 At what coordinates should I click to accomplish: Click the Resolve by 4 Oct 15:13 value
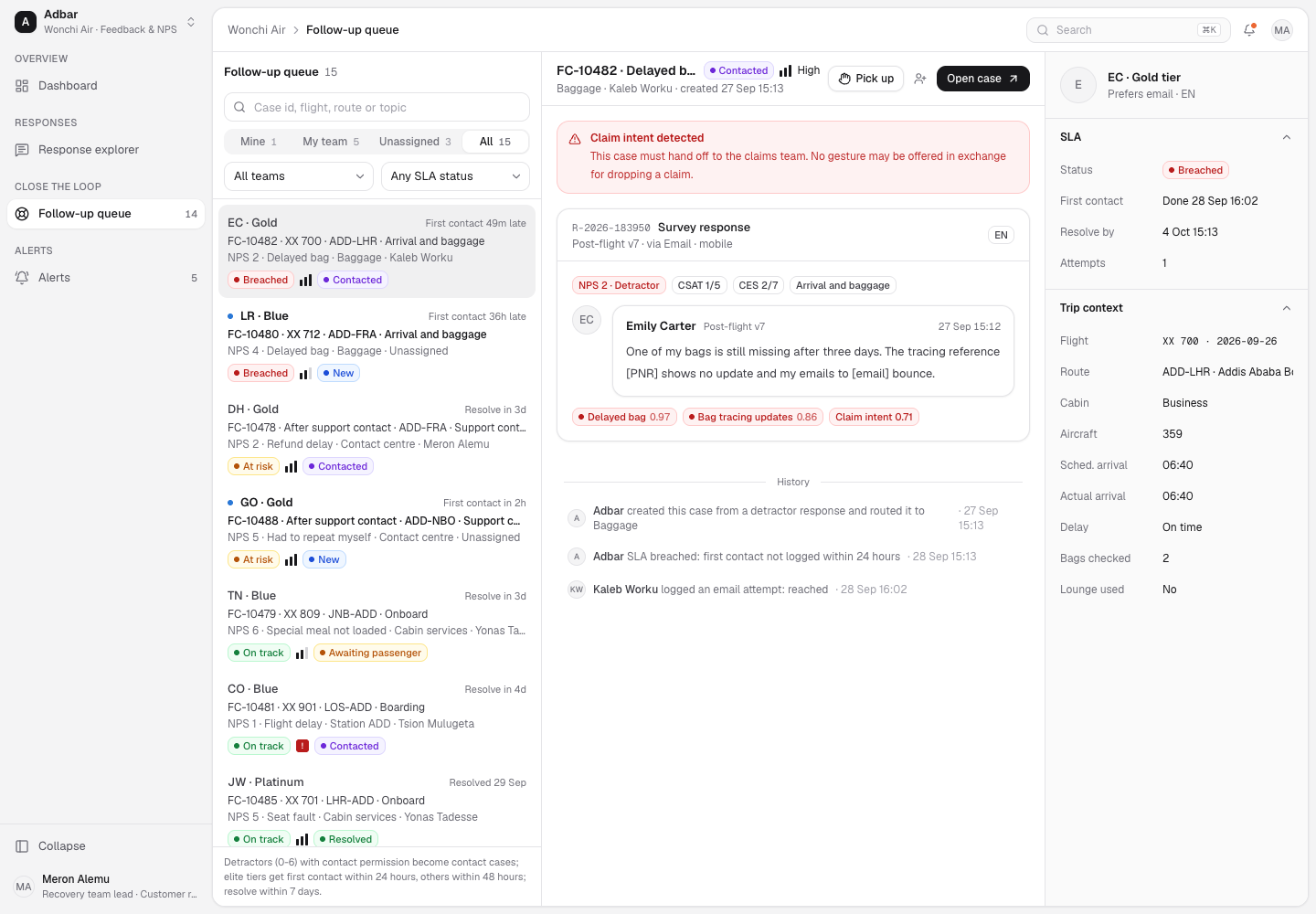[x=1190, y=232]
